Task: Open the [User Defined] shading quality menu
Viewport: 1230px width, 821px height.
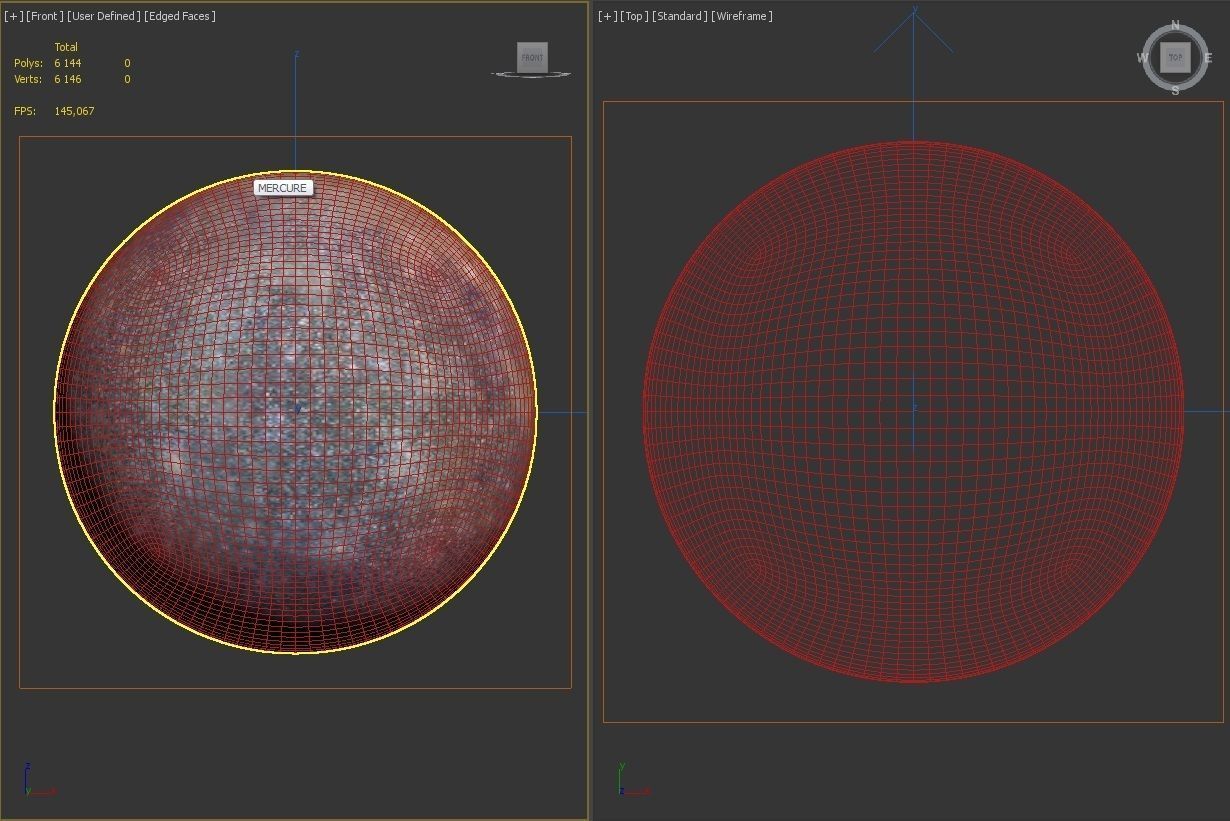Action: click(104, 16)
